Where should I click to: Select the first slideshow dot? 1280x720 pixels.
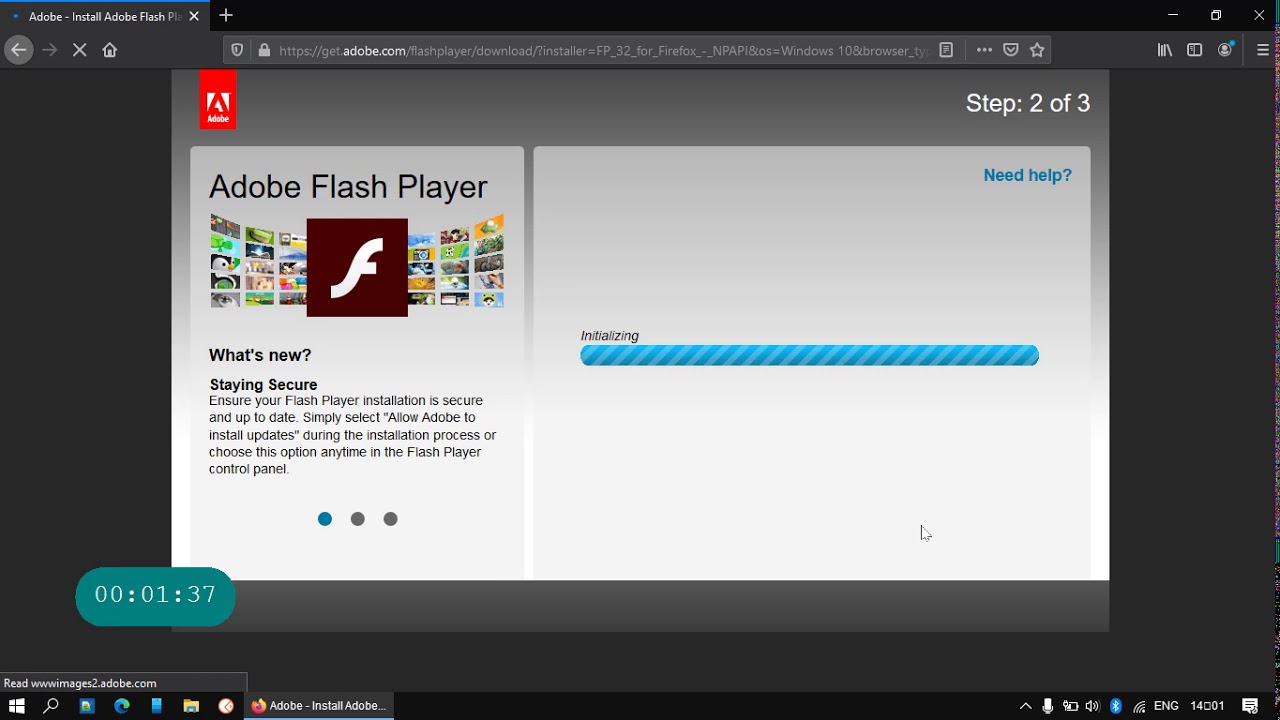pos(325,519)
